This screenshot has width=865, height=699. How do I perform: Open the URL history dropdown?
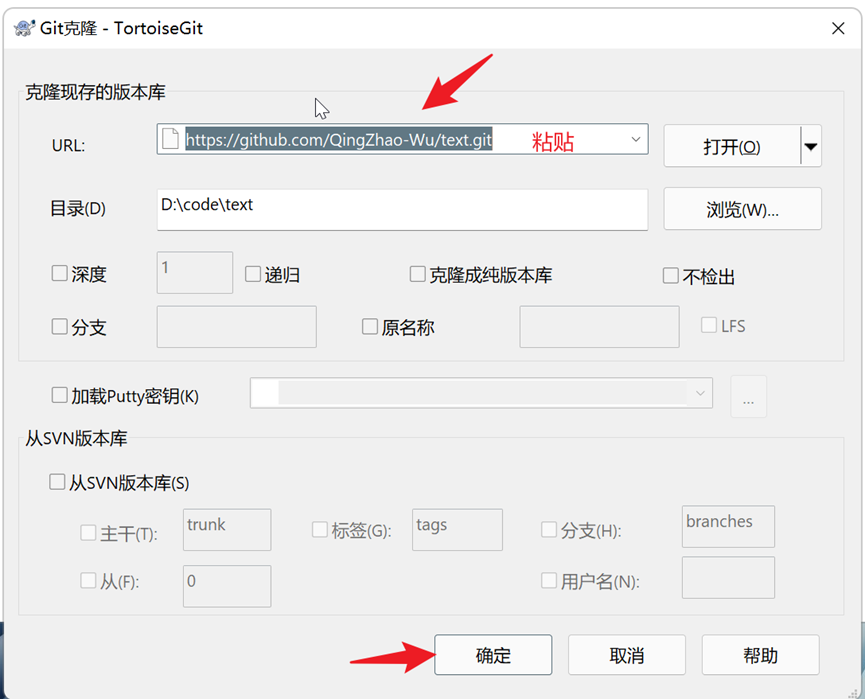point(636,140)
